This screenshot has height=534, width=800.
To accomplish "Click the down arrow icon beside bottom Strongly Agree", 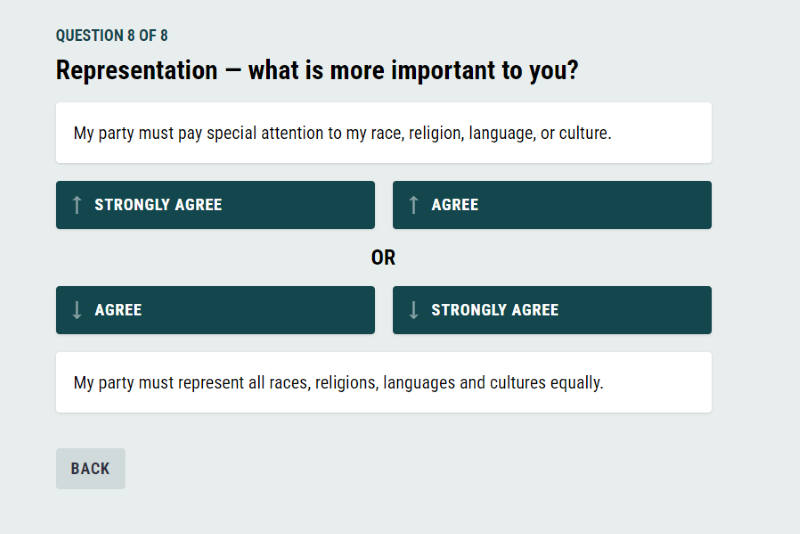I will [414, 310].
